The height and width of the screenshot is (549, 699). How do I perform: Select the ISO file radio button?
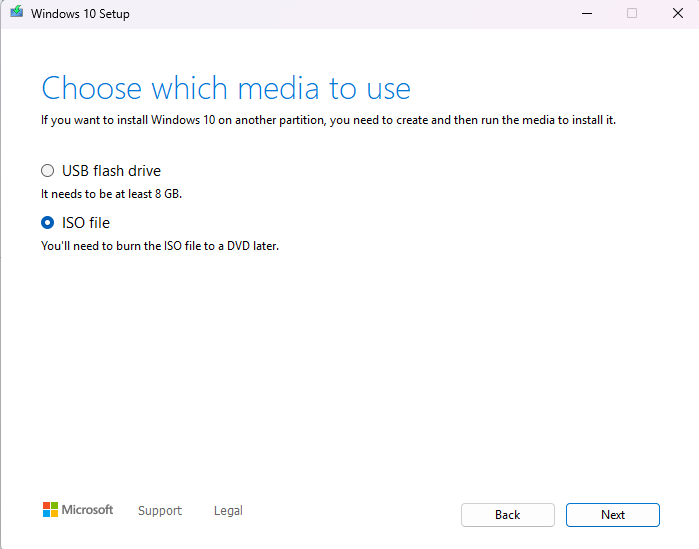click(x=47, y=222)
